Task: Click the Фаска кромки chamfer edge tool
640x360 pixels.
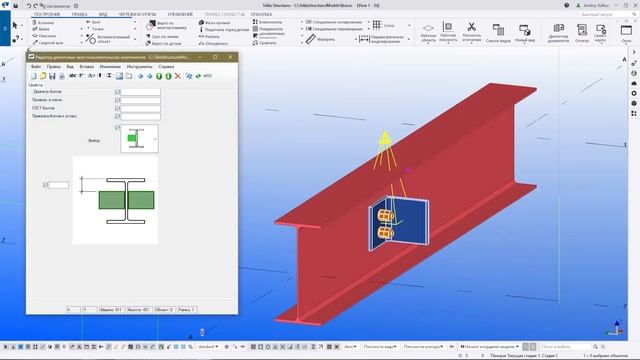Action: pyautogui.click(x=214, y=22)
